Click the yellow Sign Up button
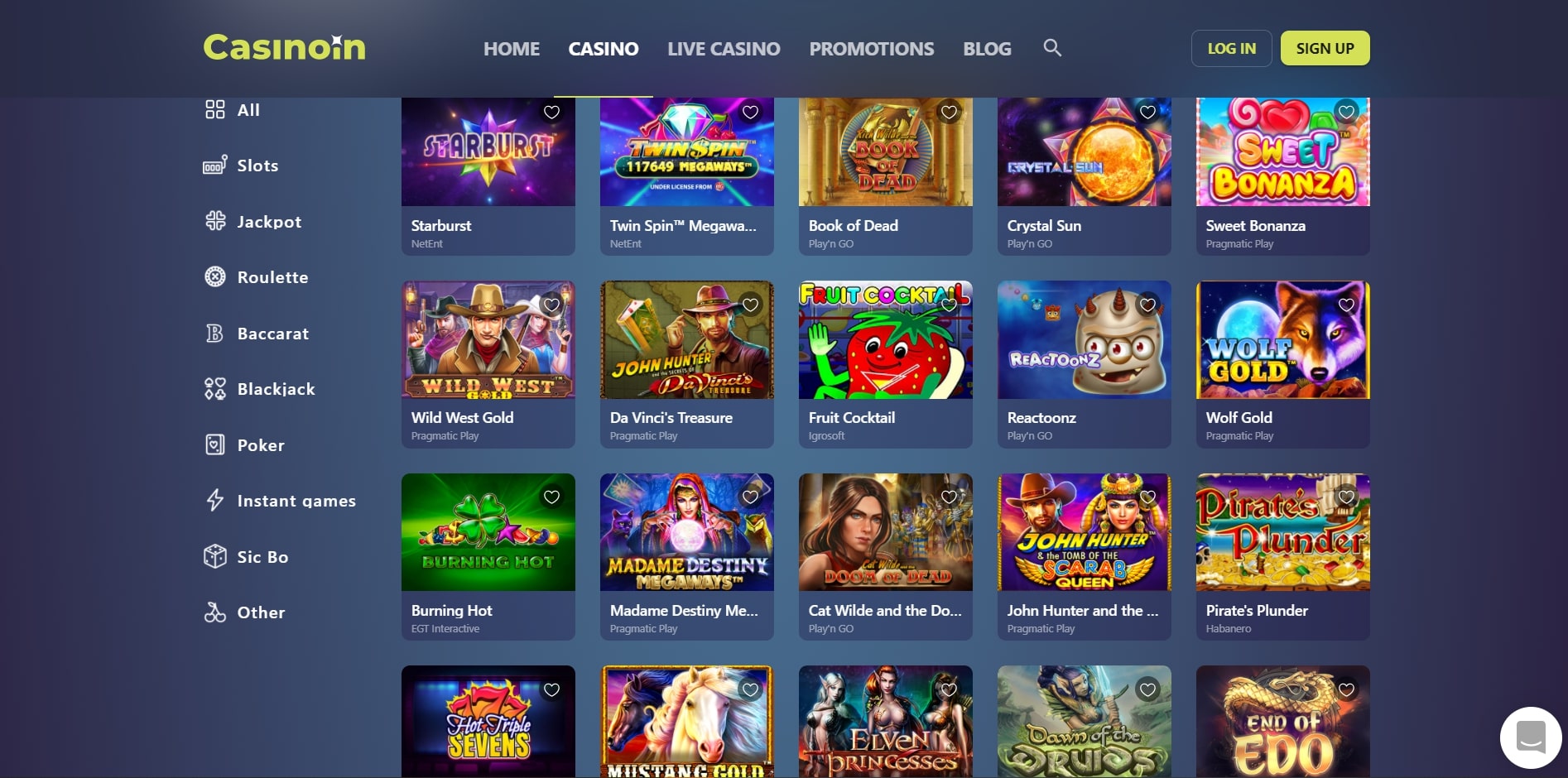 (1325, 48)
